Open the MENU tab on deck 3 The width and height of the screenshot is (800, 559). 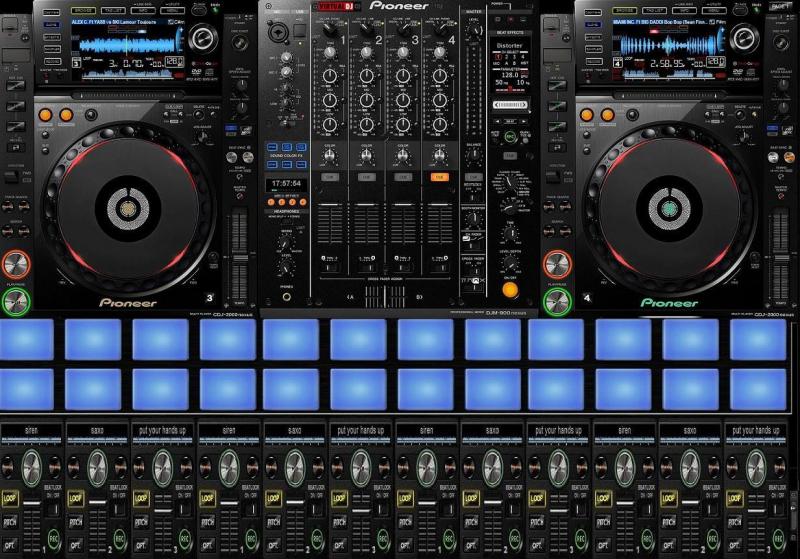pos(172,10)
